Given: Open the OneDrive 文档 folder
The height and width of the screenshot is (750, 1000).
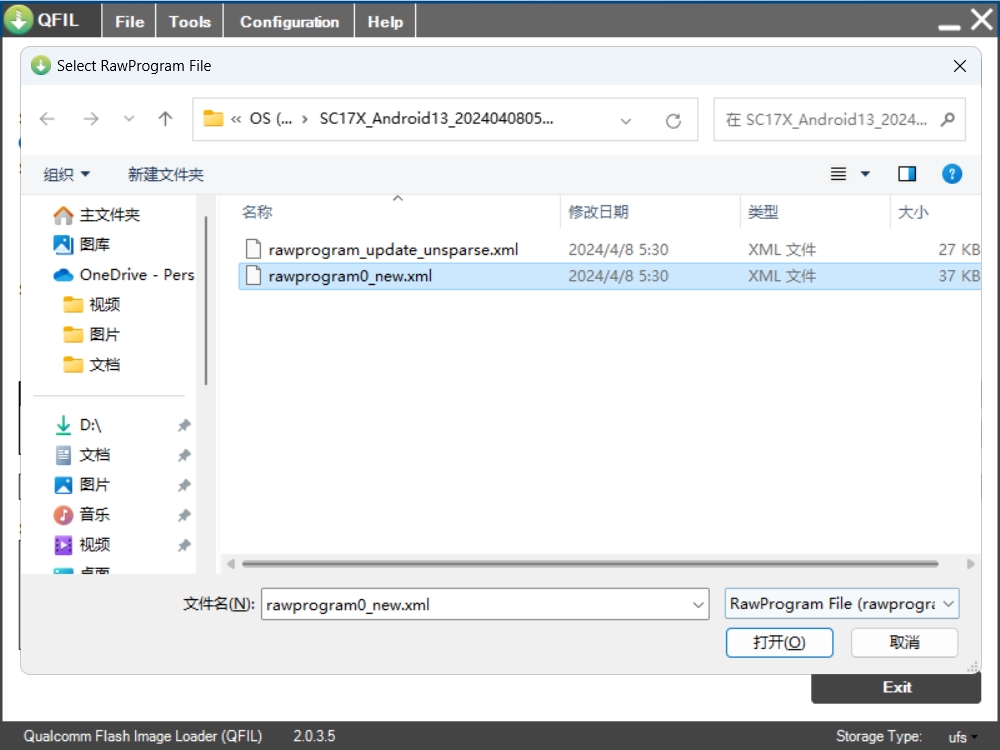Looking at the screenshot, I should 92,365.
